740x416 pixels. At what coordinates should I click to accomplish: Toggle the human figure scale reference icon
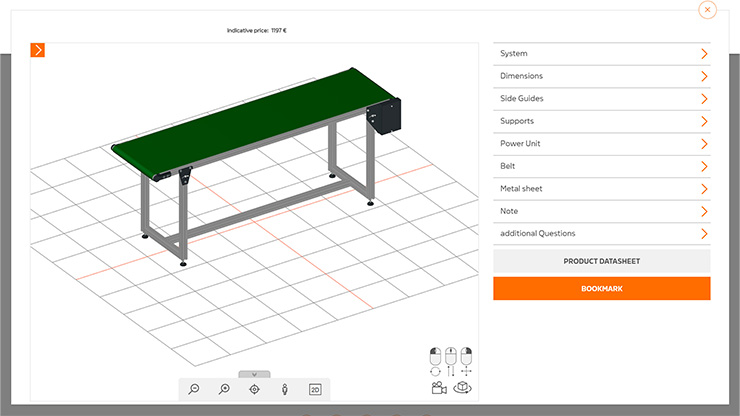coord(285,389)
